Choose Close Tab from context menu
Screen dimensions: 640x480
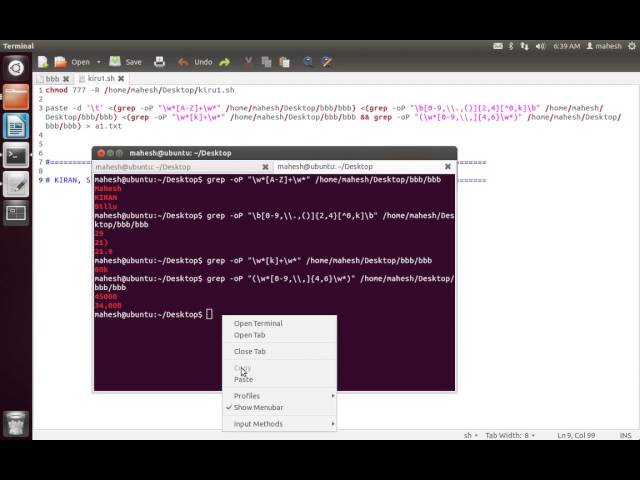tap(279, 351)
